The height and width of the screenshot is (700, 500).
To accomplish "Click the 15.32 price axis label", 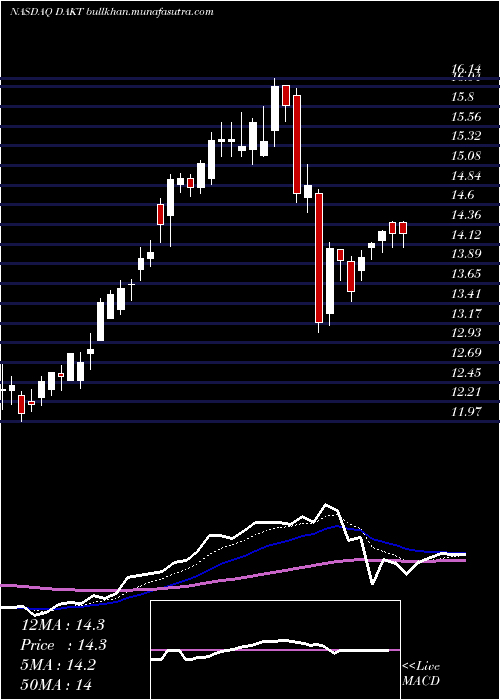I will (x=466, y=136).
